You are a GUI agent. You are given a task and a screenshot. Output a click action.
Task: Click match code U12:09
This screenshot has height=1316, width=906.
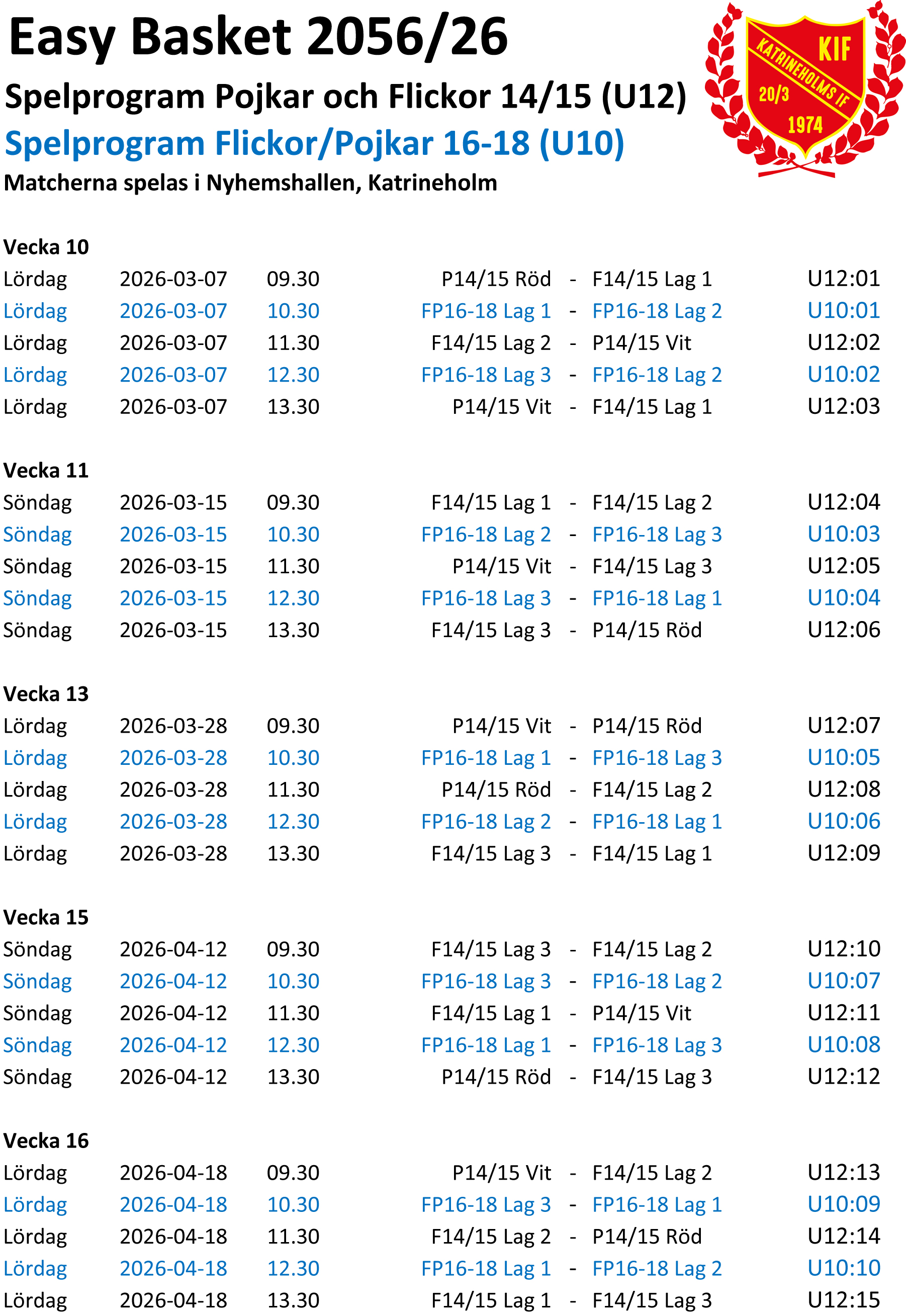[844, 852]
